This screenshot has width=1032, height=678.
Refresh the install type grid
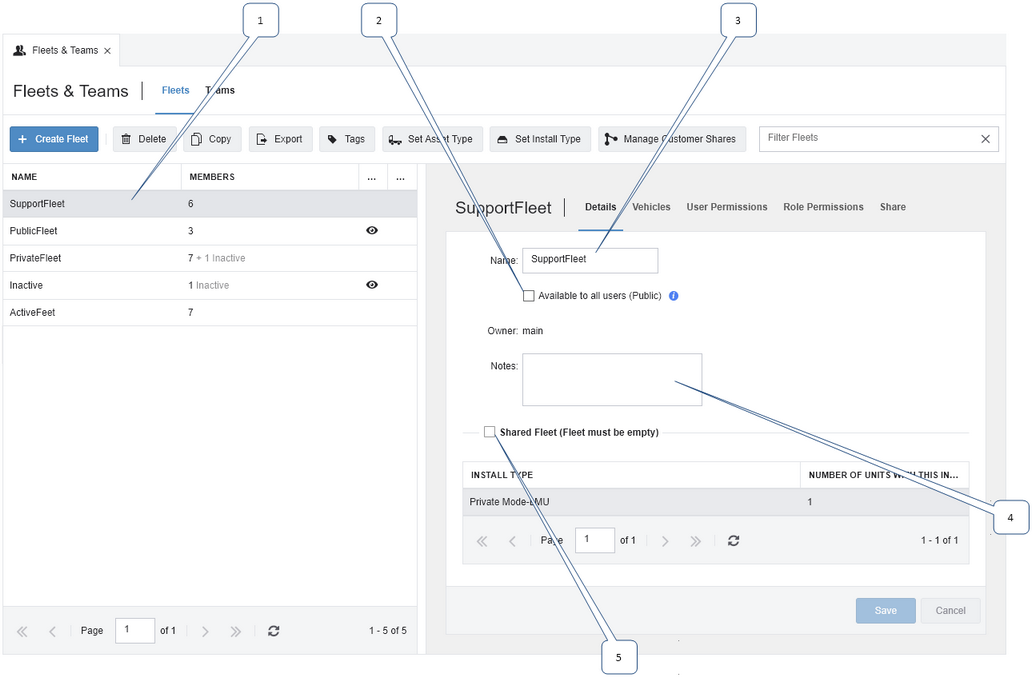click(733, 540)
